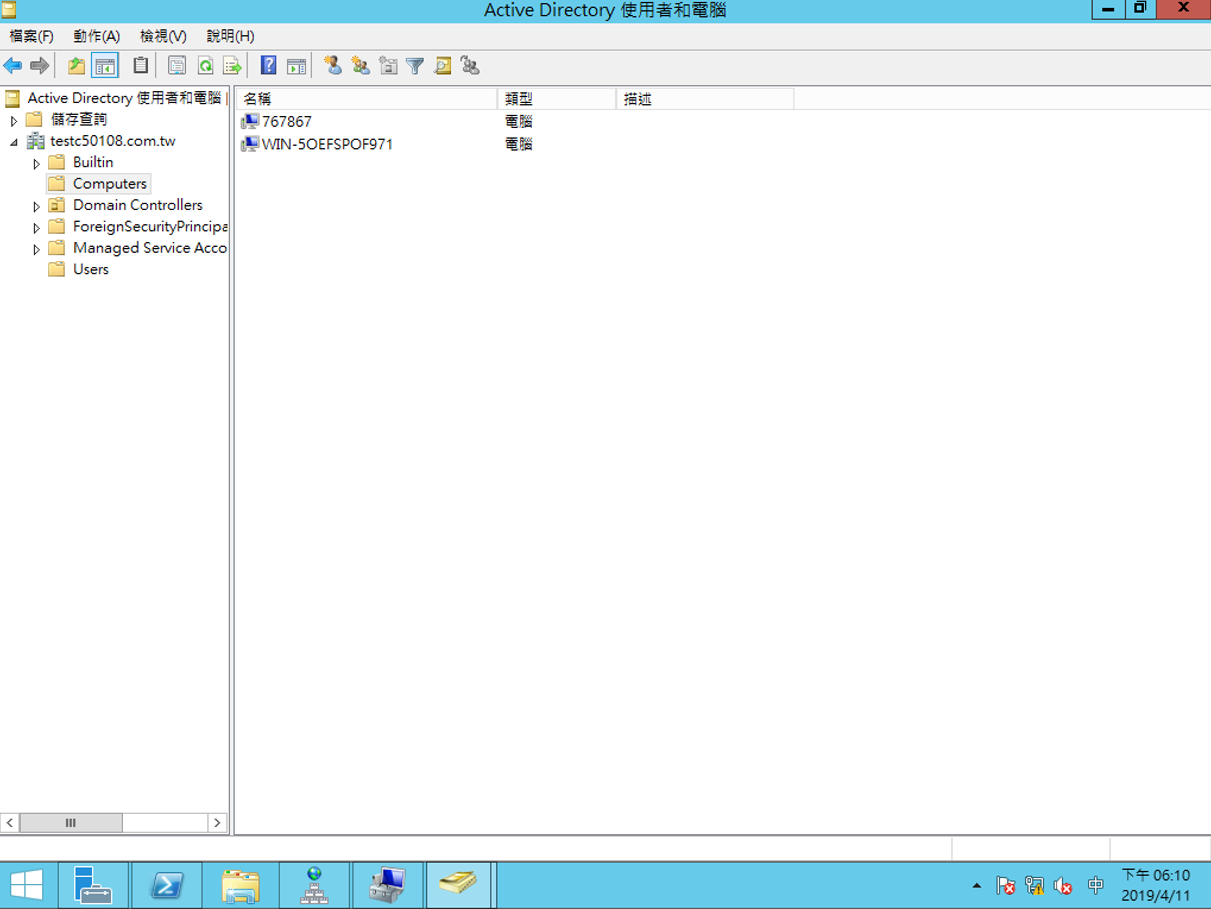The image size is (1211, 909).
Task: Sort by the 名稱 column header
Action: pyautogui.click(x=366, y=99)
